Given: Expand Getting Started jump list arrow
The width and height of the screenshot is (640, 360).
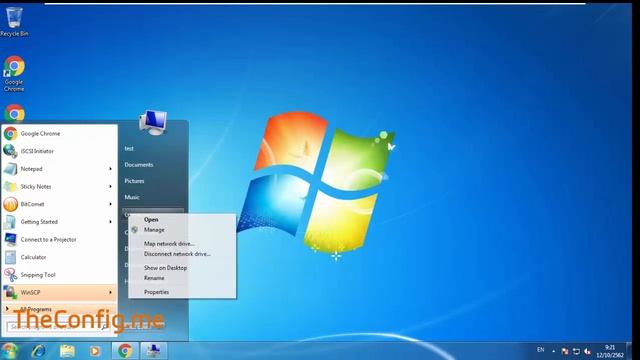Looking at the screenshot, I should 110,222.
